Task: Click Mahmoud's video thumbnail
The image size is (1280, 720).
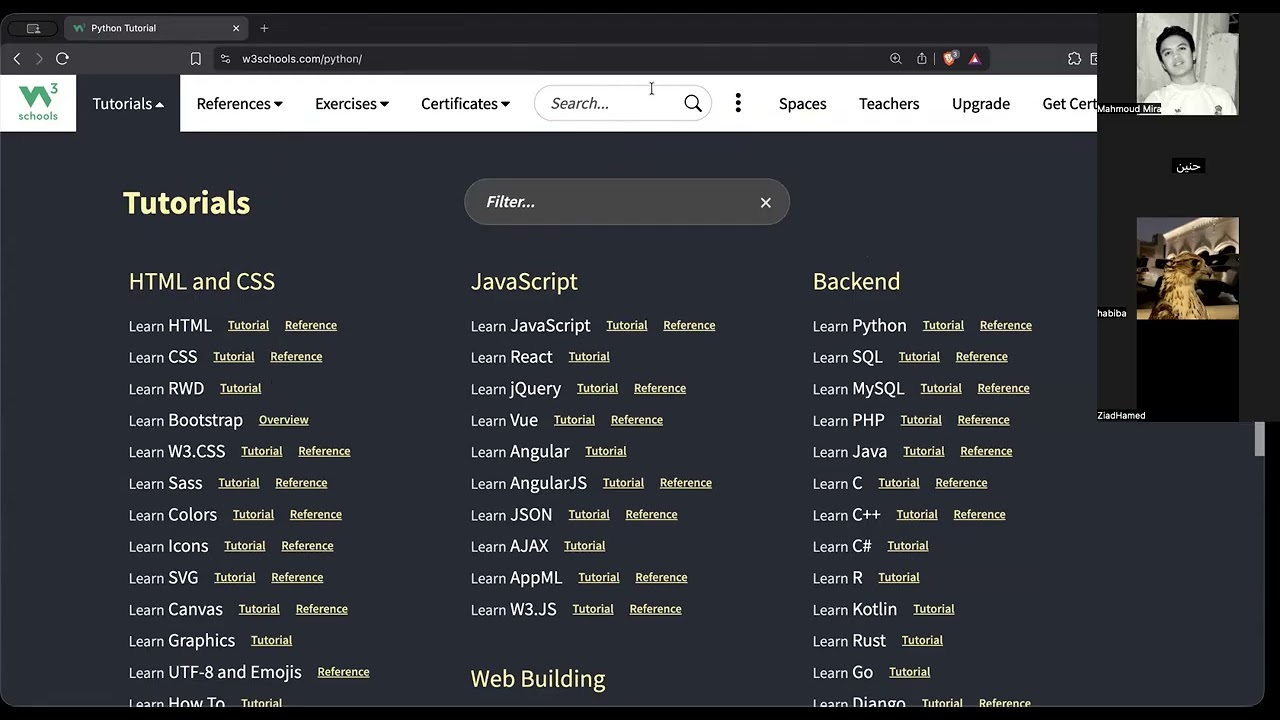Action: tap(1187, 64)
